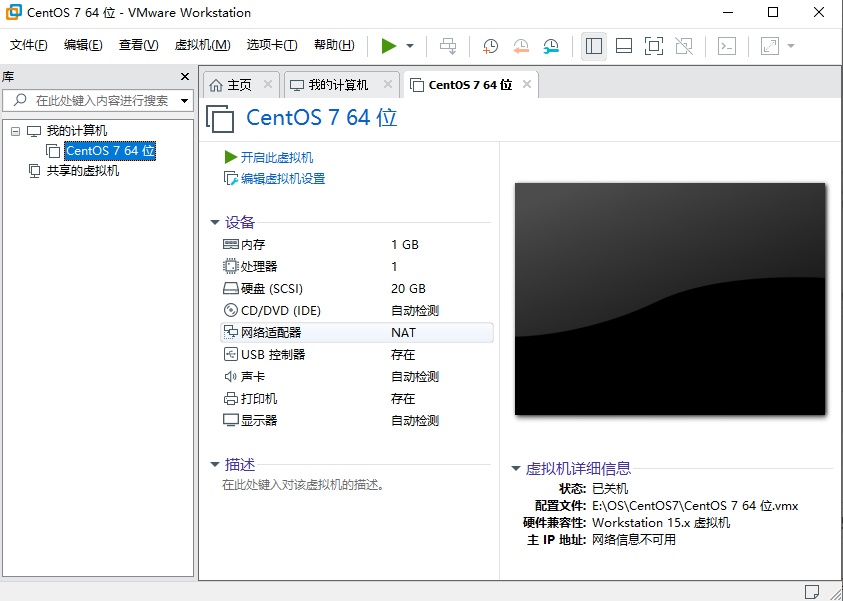The image size is (843, 601).
Task: Close the CentOS 7 64 位 tab
Action: (x=527, y=84)
